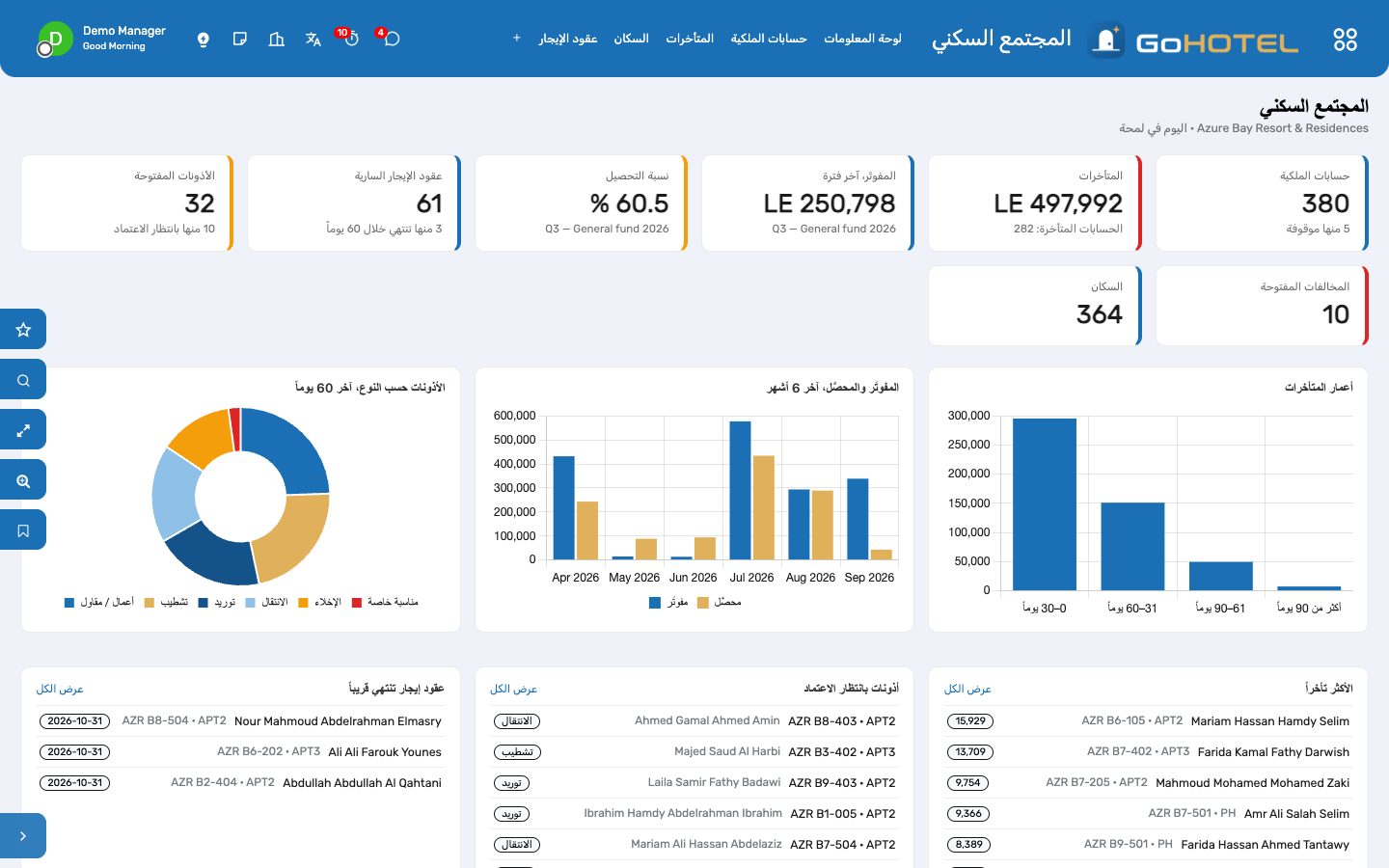
Task: Click the zoom-in magnifier side button
Action: click(23, 479)
